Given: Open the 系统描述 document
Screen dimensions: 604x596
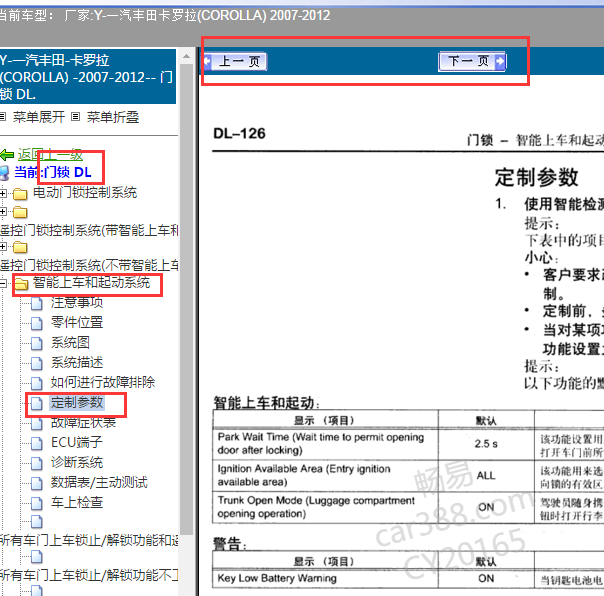Looking at the screenshot, I should click(x=77, y=363).
